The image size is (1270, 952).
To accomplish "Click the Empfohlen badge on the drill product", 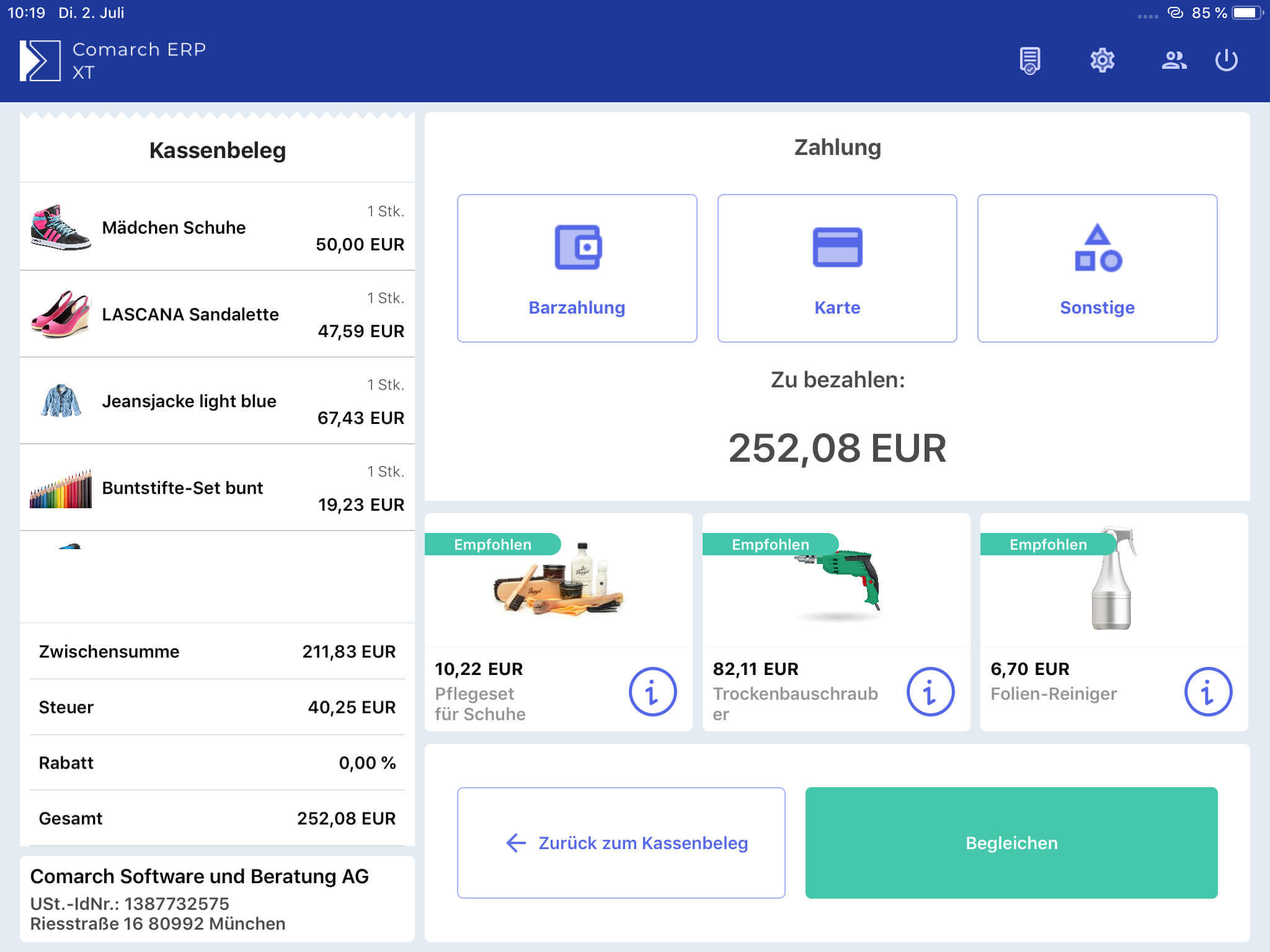I will pyautogui.click(x=770, y=544).
